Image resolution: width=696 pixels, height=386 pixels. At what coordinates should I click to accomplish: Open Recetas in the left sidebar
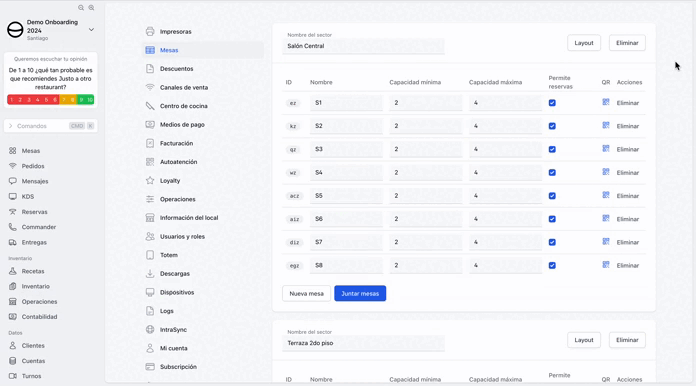click(x=33, y=271)
